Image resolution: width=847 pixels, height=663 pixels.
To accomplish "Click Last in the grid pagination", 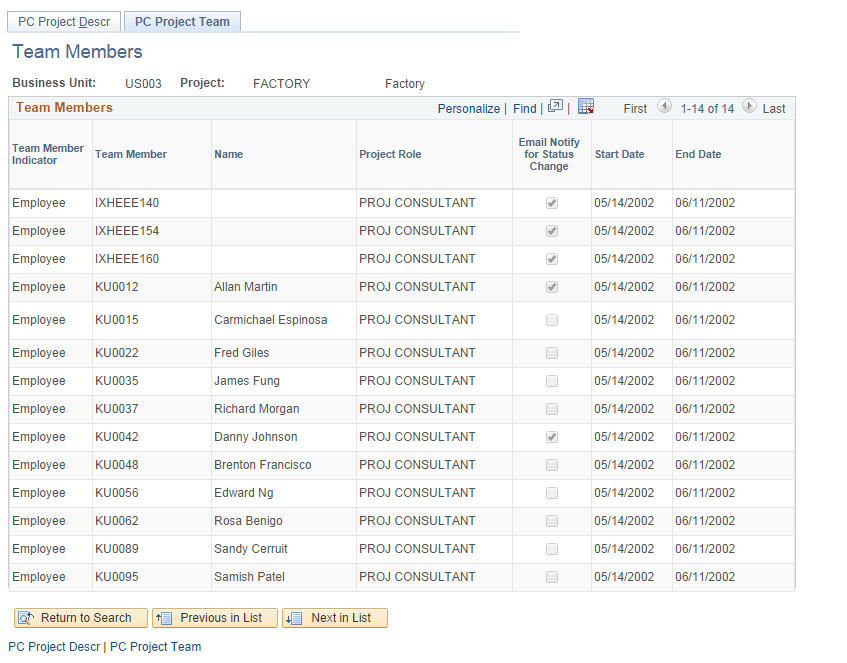I will (x=775, y=107).
